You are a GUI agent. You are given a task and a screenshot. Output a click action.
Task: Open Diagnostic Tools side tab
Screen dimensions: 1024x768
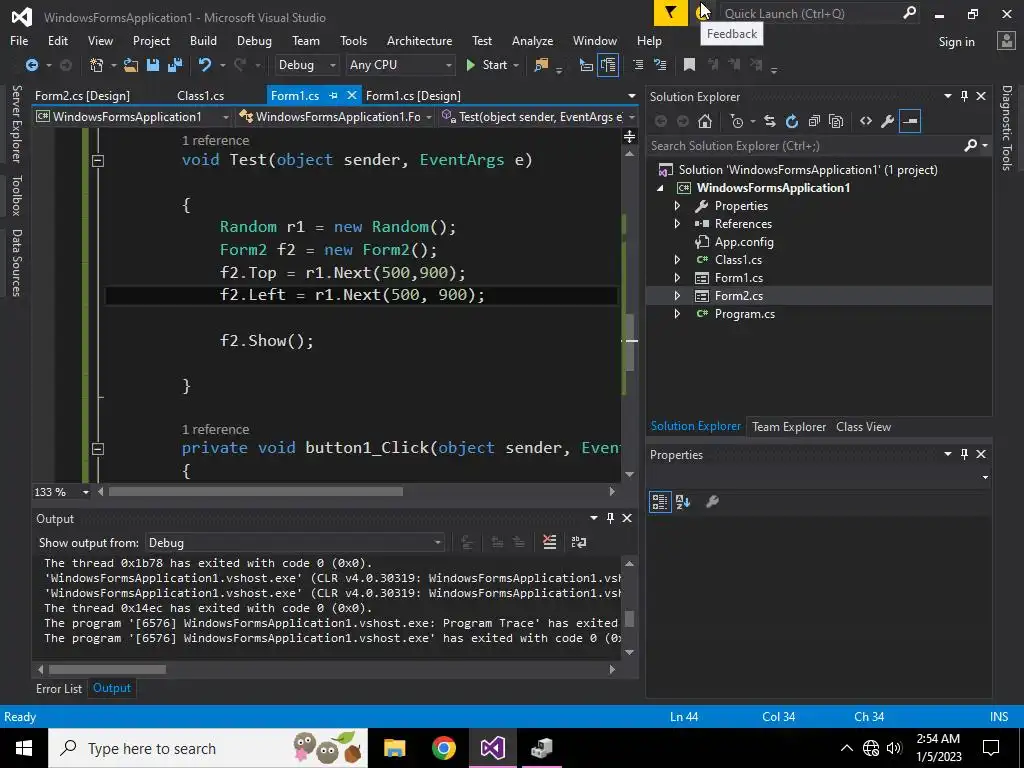[x=1006, y=128]
